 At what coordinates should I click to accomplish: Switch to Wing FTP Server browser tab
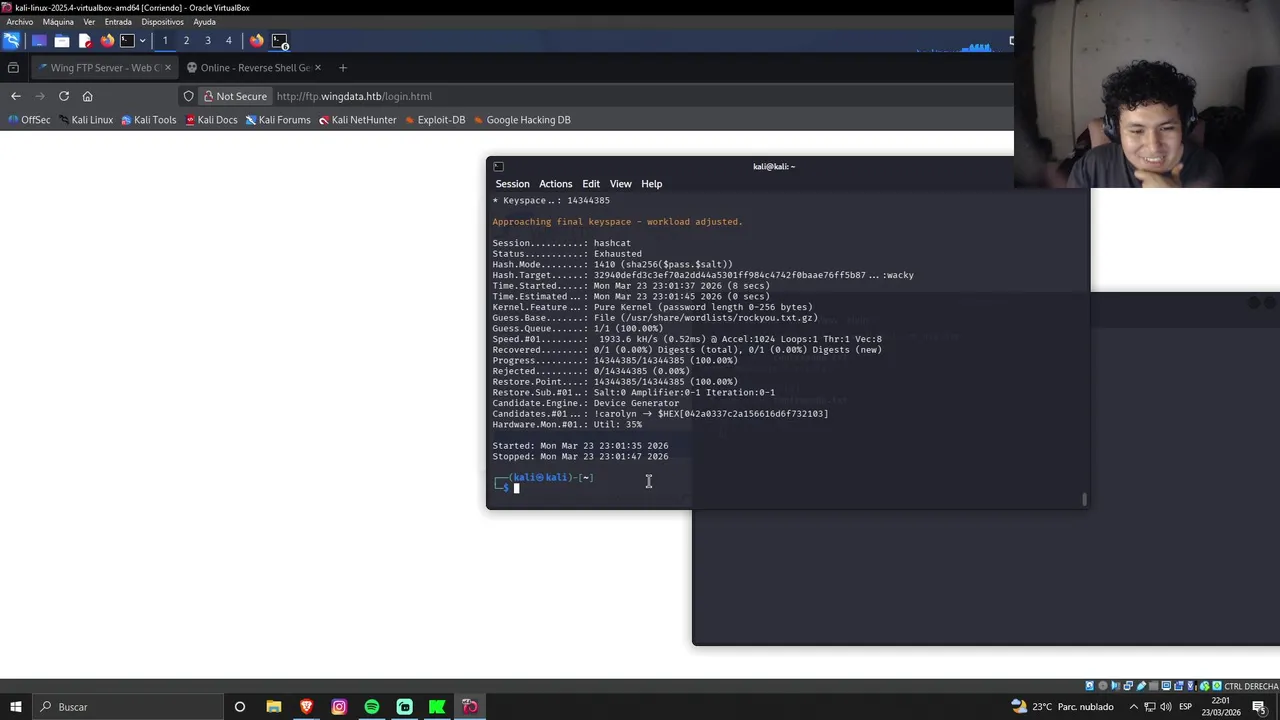pos(104,68)
